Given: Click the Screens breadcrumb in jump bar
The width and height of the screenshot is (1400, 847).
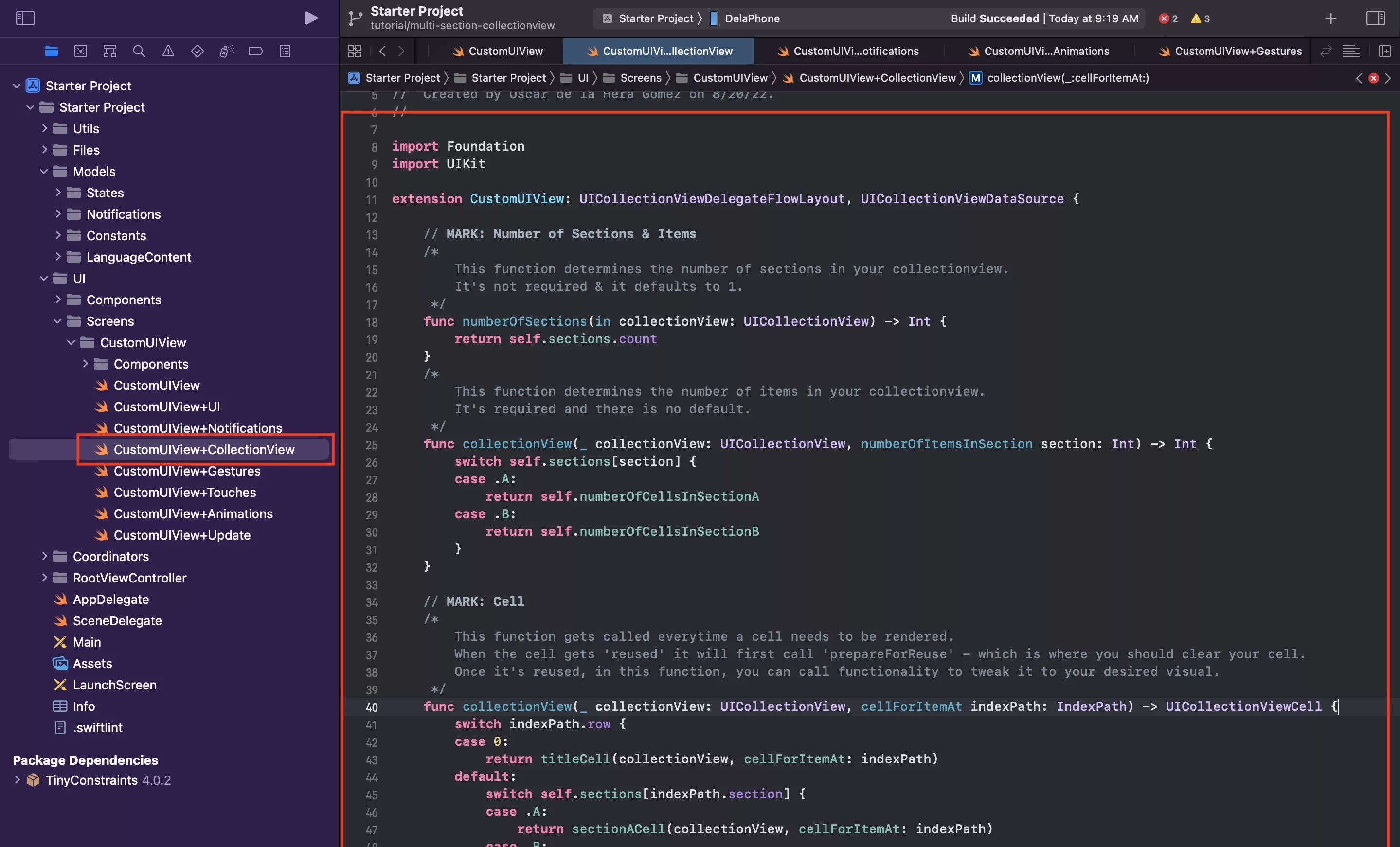Looking at the screenshot, I should coord(640,78).
